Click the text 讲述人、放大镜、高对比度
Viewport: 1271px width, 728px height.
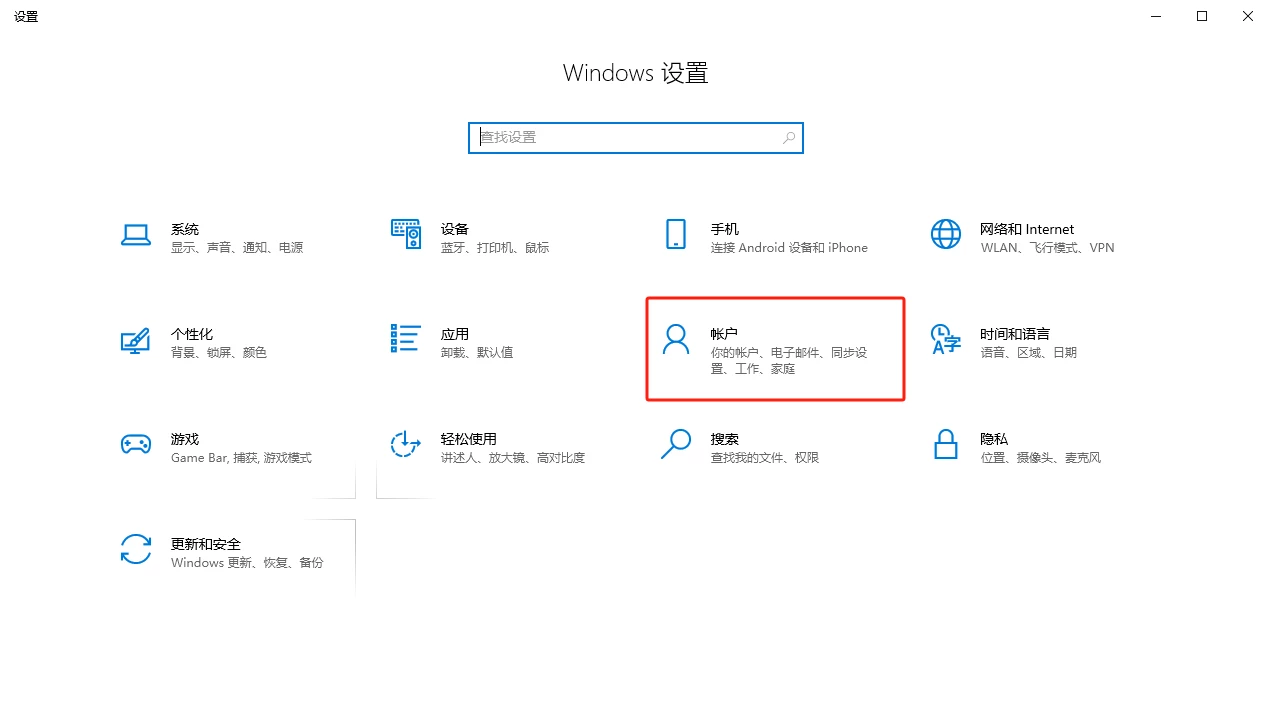point(513,458)
